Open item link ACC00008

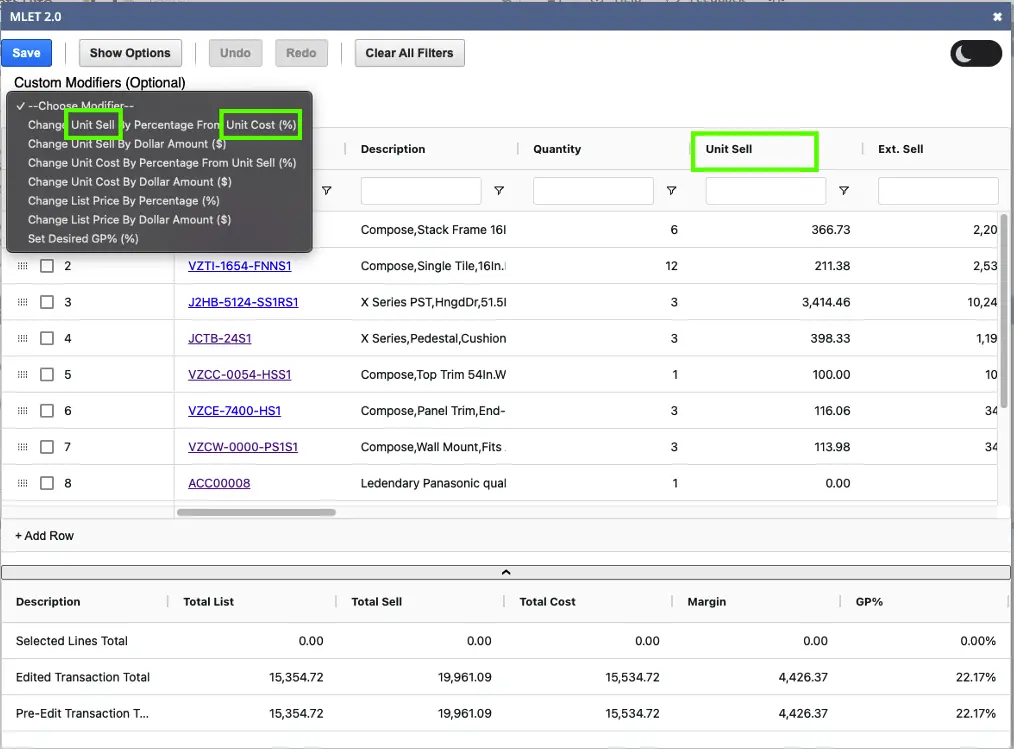click(x=219, y=483)
